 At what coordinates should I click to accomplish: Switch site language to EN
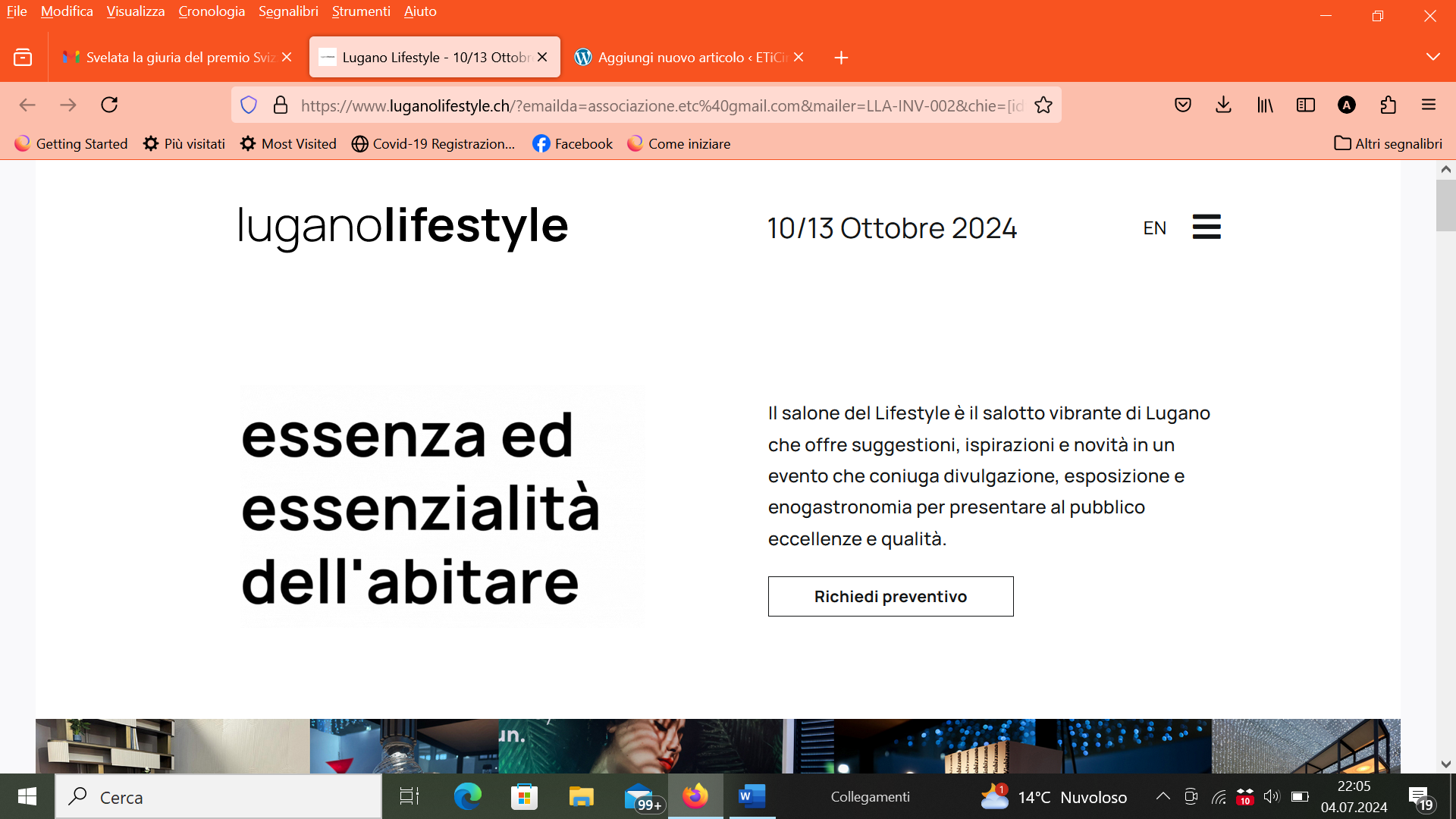1154,228
